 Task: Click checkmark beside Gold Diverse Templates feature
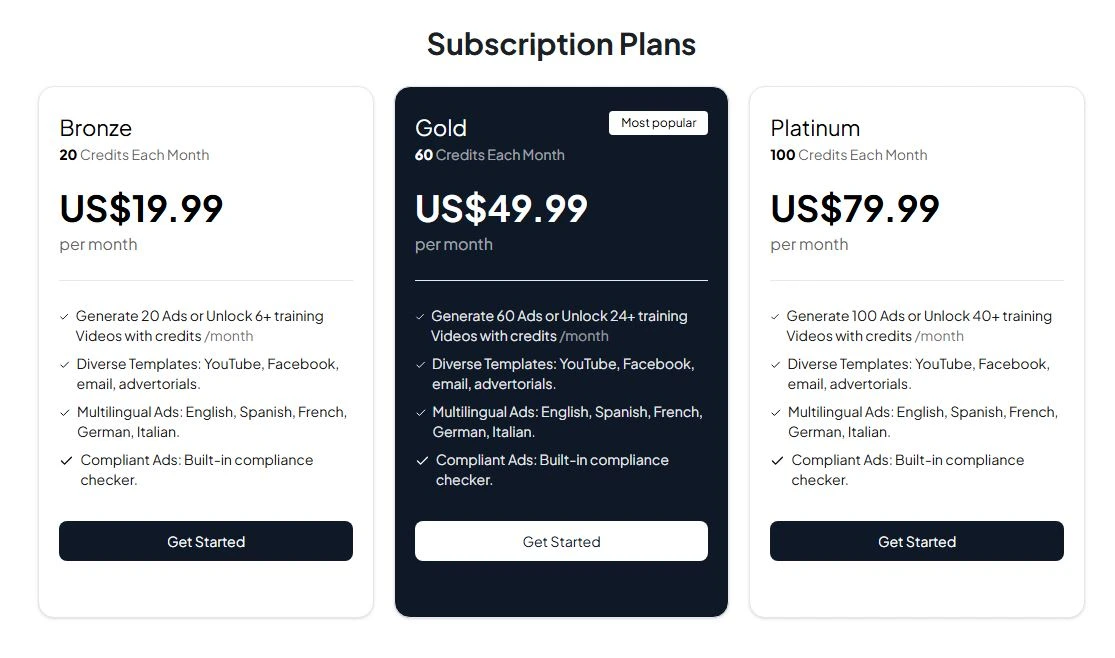tap(421, 365)
